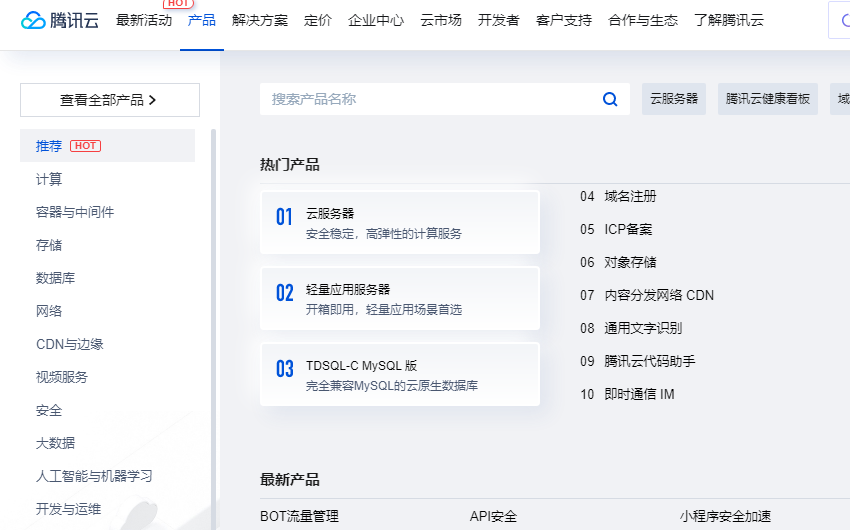850x530 pixels.
Task: Select the CDN与边缘 category
Action: click(x=69, y=344)
